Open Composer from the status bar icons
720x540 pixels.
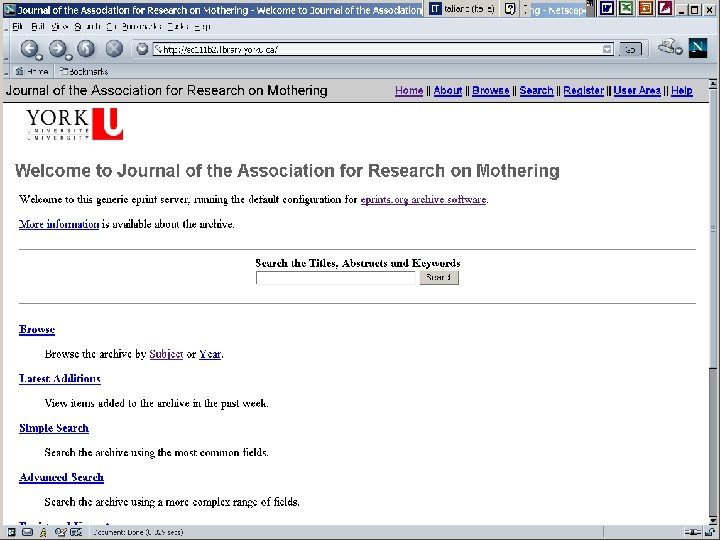point(60,532)
